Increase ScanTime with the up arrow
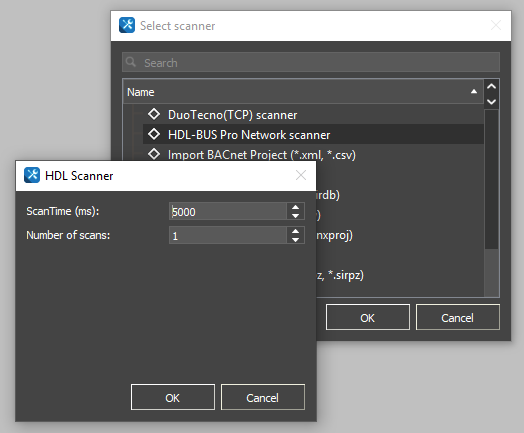The height and width of the screenshot is (433, 524). click(295, 207)
